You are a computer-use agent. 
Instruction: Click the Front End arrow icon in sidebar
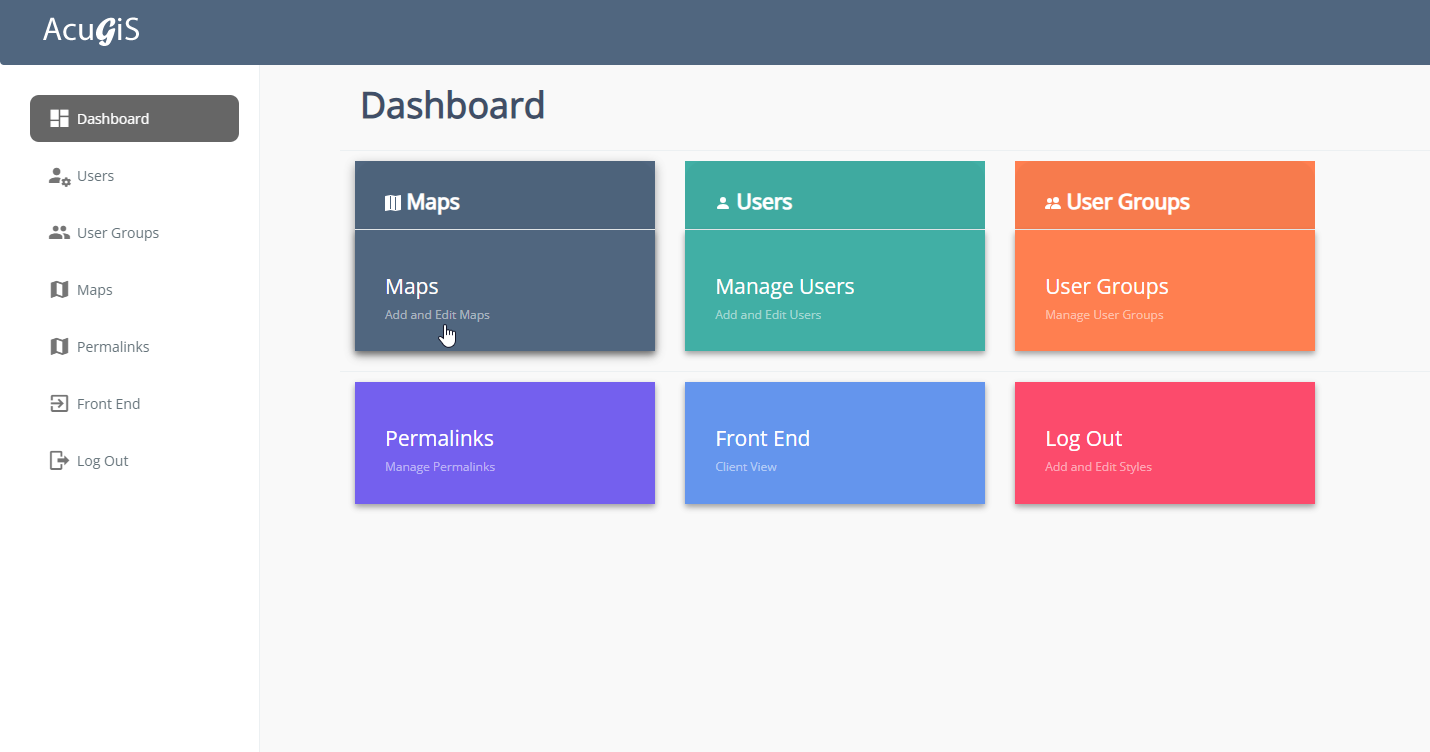point(59,404)
